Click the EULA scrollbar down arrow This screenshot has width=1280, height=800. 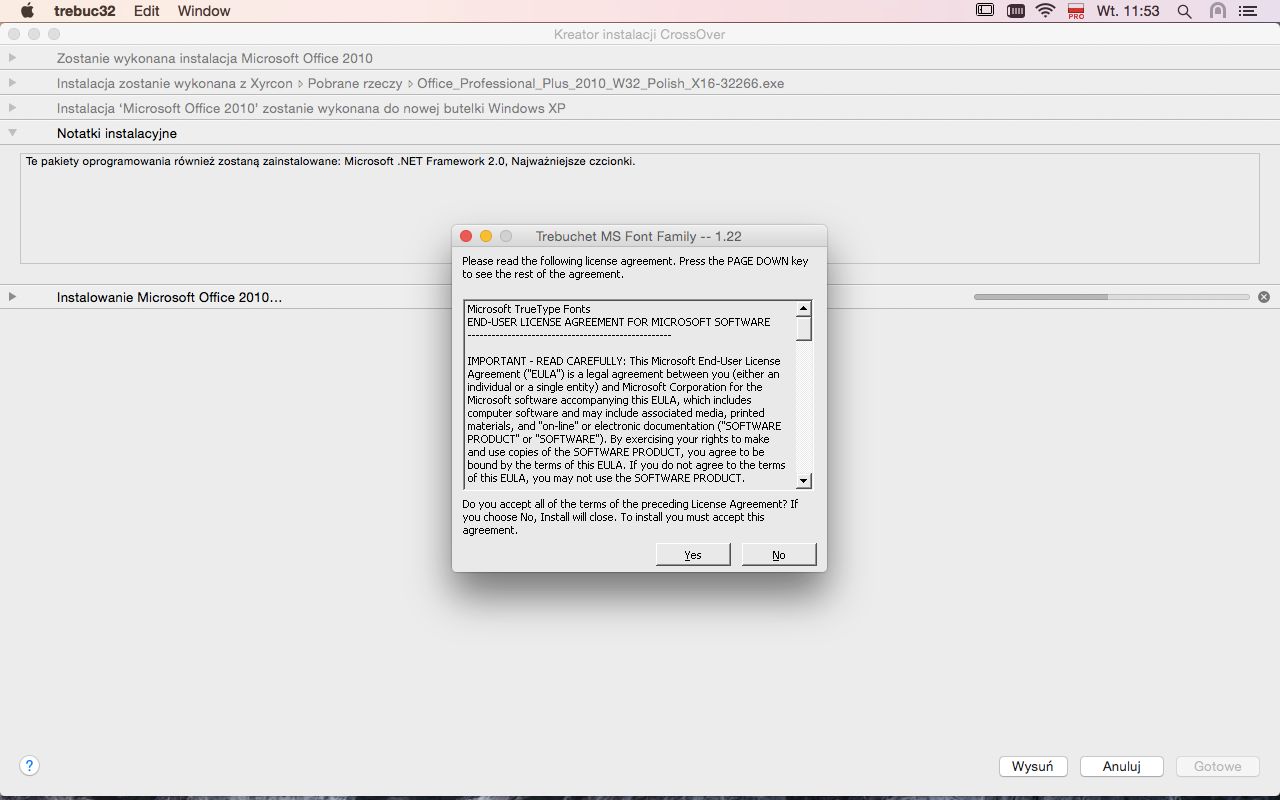pyautogui.click(x=804, y=481)
